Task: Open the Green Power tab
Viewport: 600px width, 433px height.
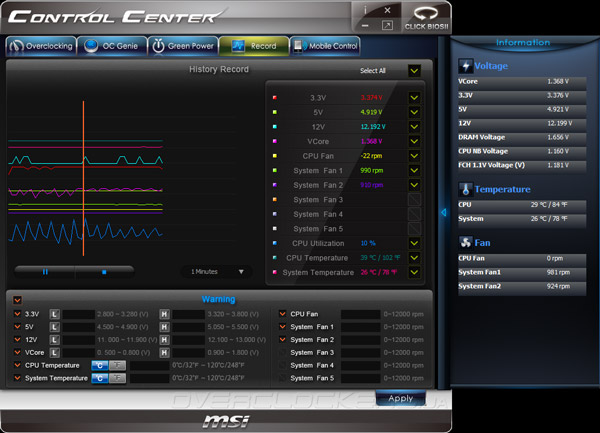Action: point(183,46)
